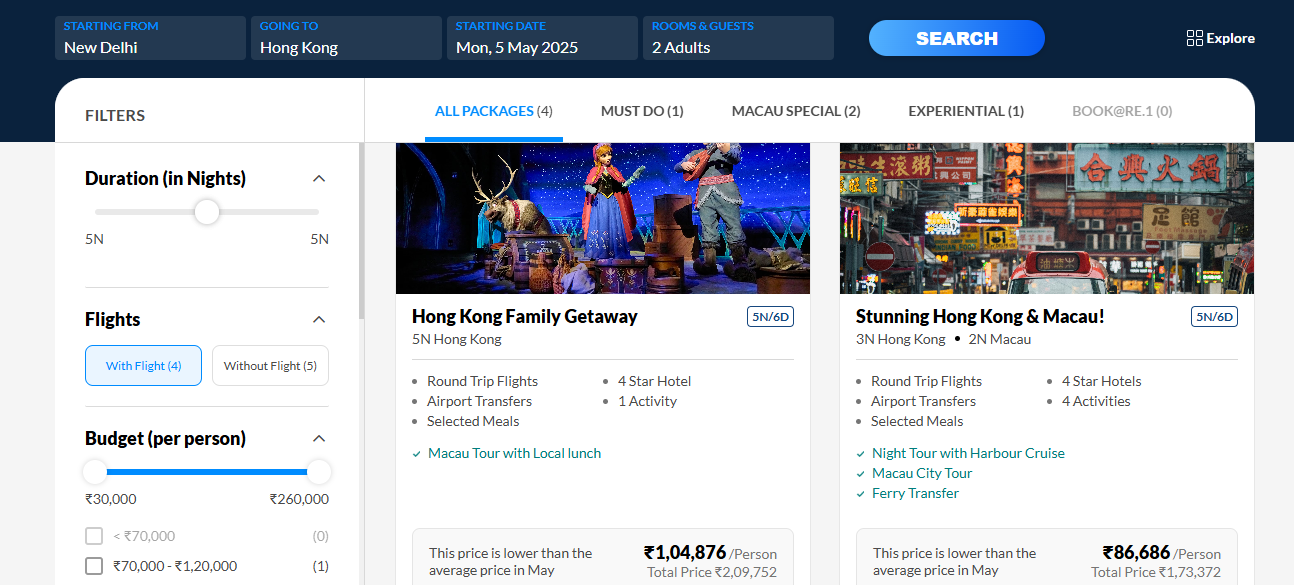Collapse the Flights filter section
1294x585 pixels.
pos(319,320)
